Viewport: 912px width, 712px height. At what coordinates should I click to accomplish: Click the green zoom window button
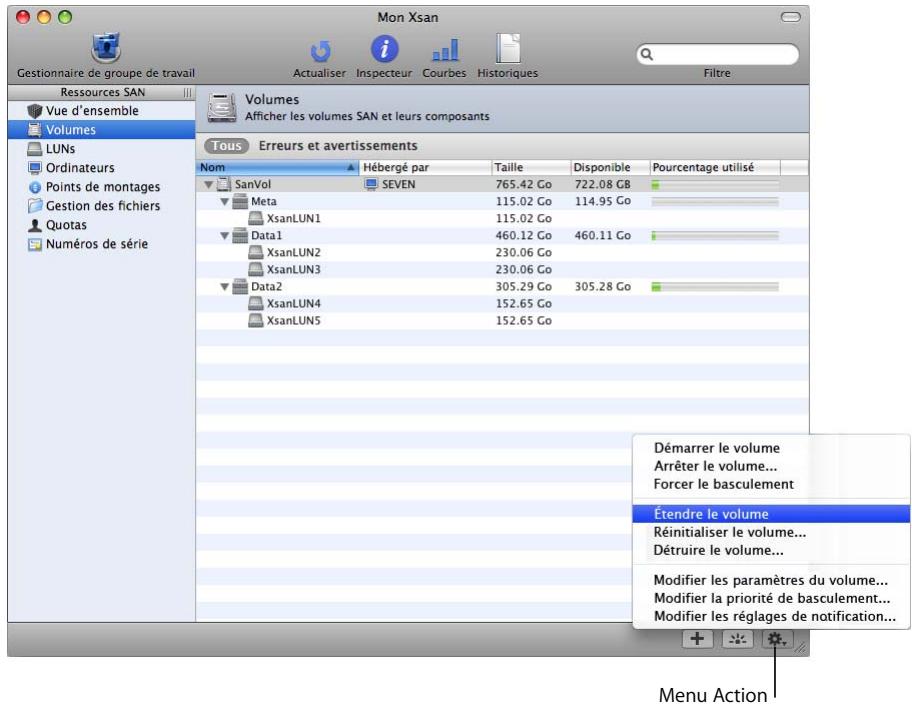click(x=65, y=17)
